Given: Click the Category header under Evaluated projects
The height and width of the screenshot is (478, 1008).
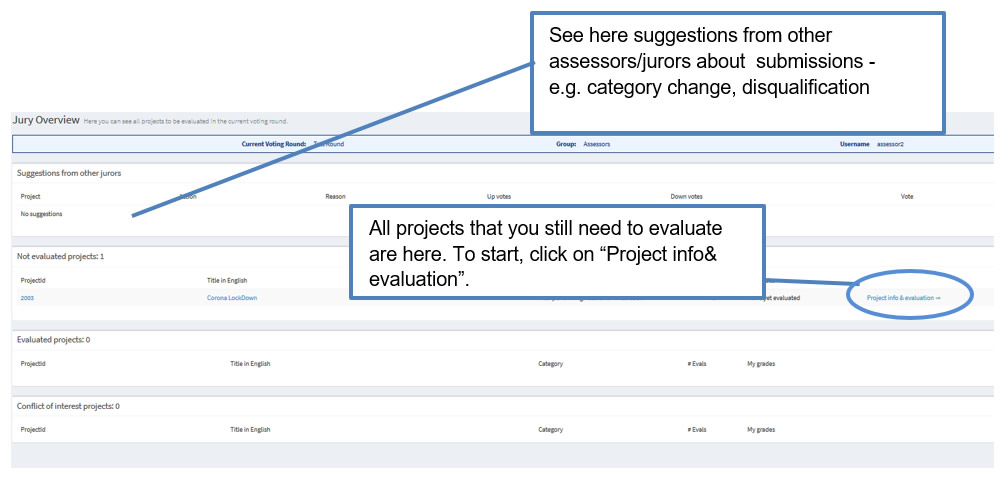Looking at the screenshot, I should pos(550,364).
